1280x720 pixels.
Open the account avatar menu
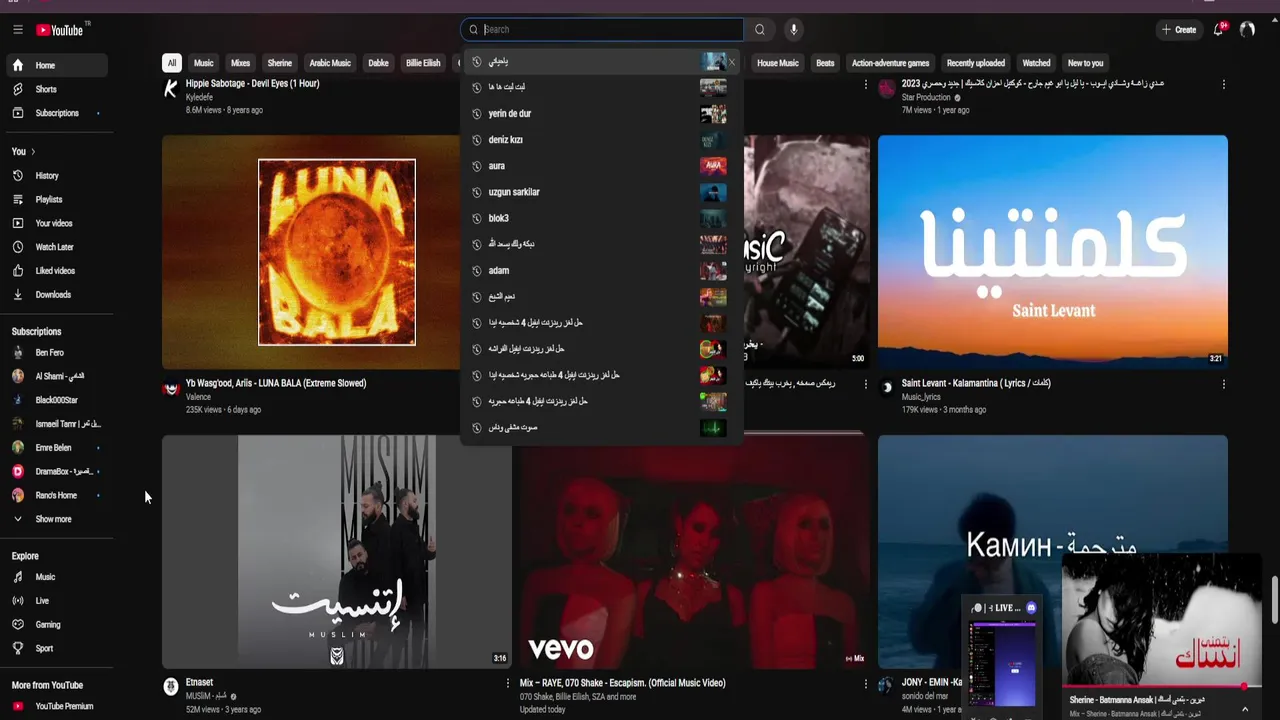(x=1247, y=30)
